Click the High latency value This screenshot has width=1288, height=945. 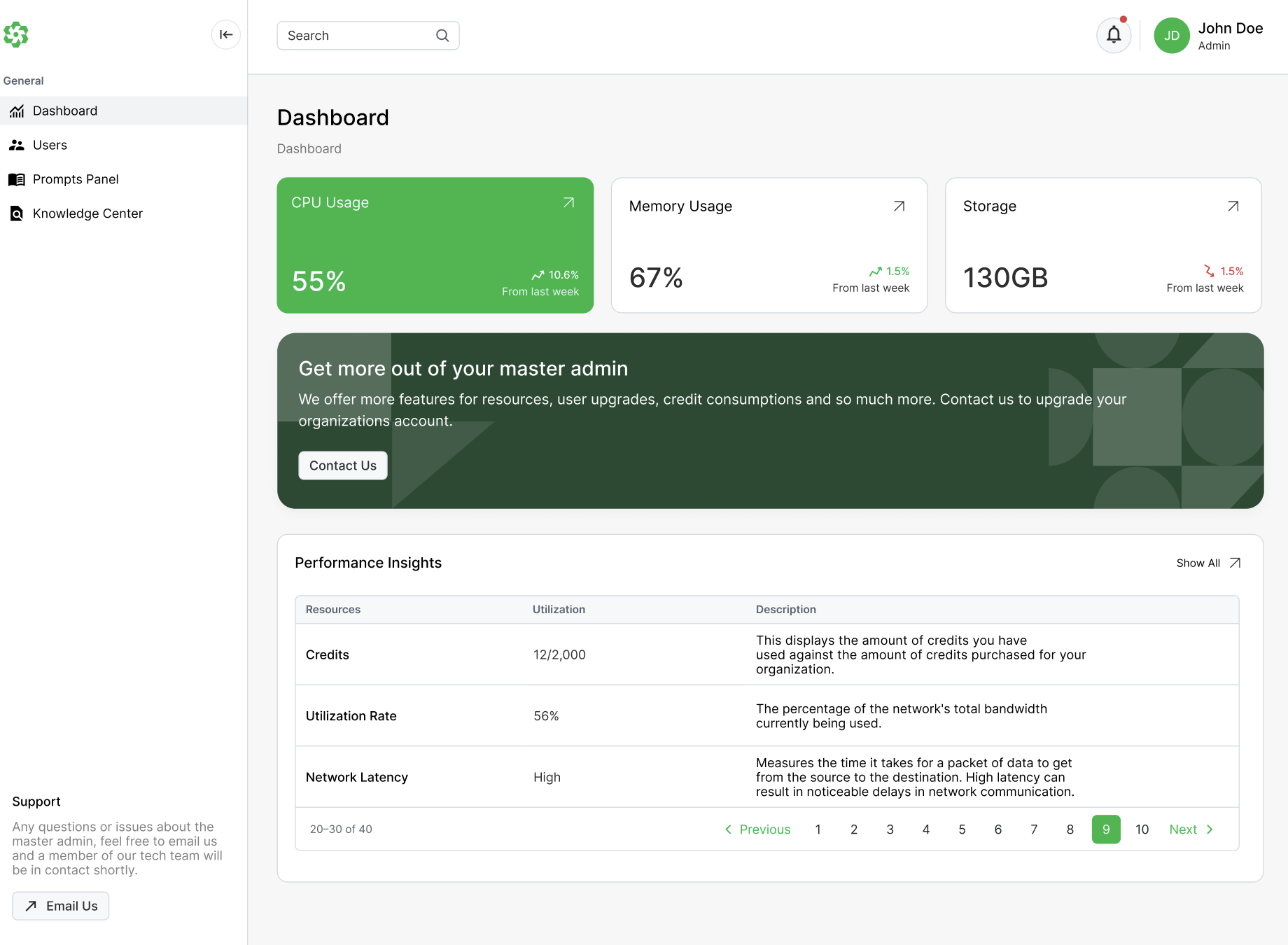[x=547, y=777]
